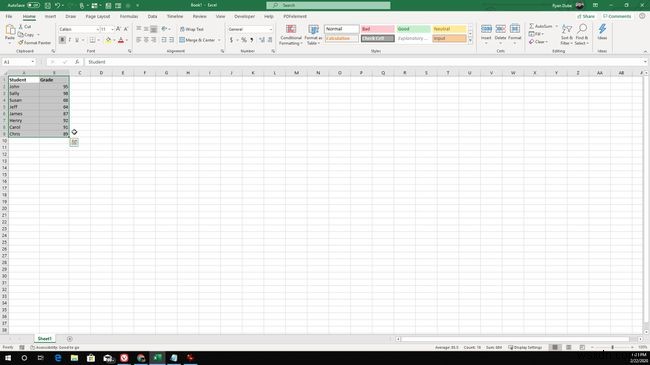The width and height of the screenshot is (650, 365).
Task: Expand the cell styles gallery
Action: point(470,40)
